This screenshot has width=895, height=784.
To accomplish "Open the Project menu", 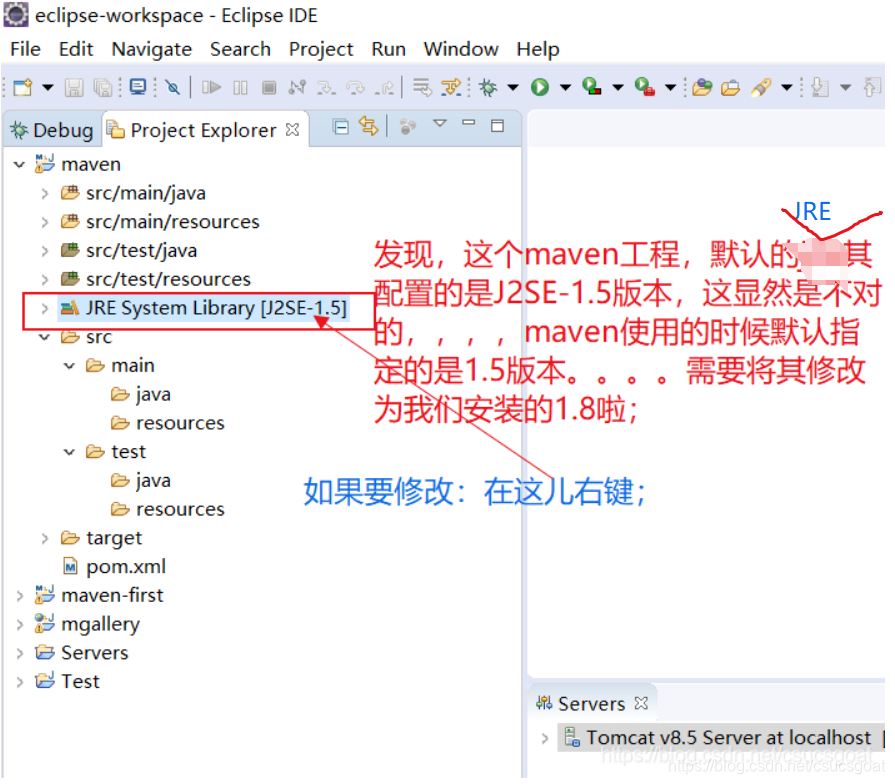I will tap(321, 50).
